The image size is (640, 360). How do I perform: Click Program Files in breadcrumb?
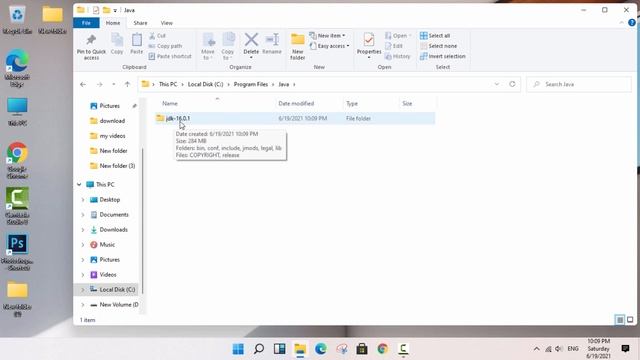251,84
